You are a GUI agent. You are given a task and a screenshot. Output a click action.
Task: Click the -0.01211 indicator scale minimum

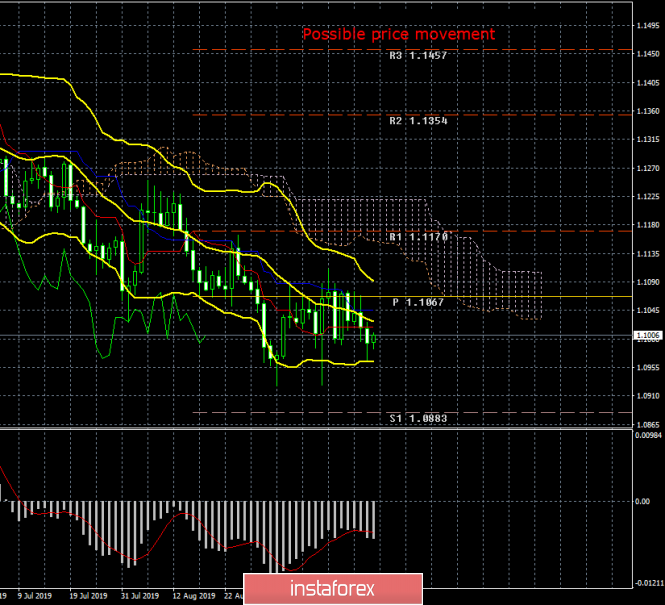[646, 581]
